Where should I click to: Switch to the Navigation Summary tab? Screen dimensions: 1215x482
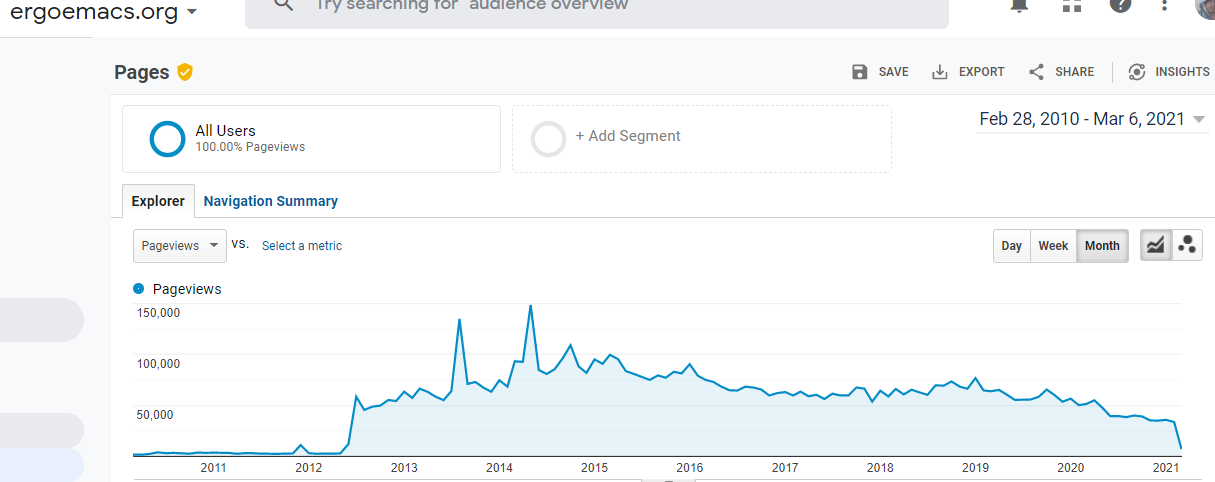pyautogui.click(x=271, y=201)
